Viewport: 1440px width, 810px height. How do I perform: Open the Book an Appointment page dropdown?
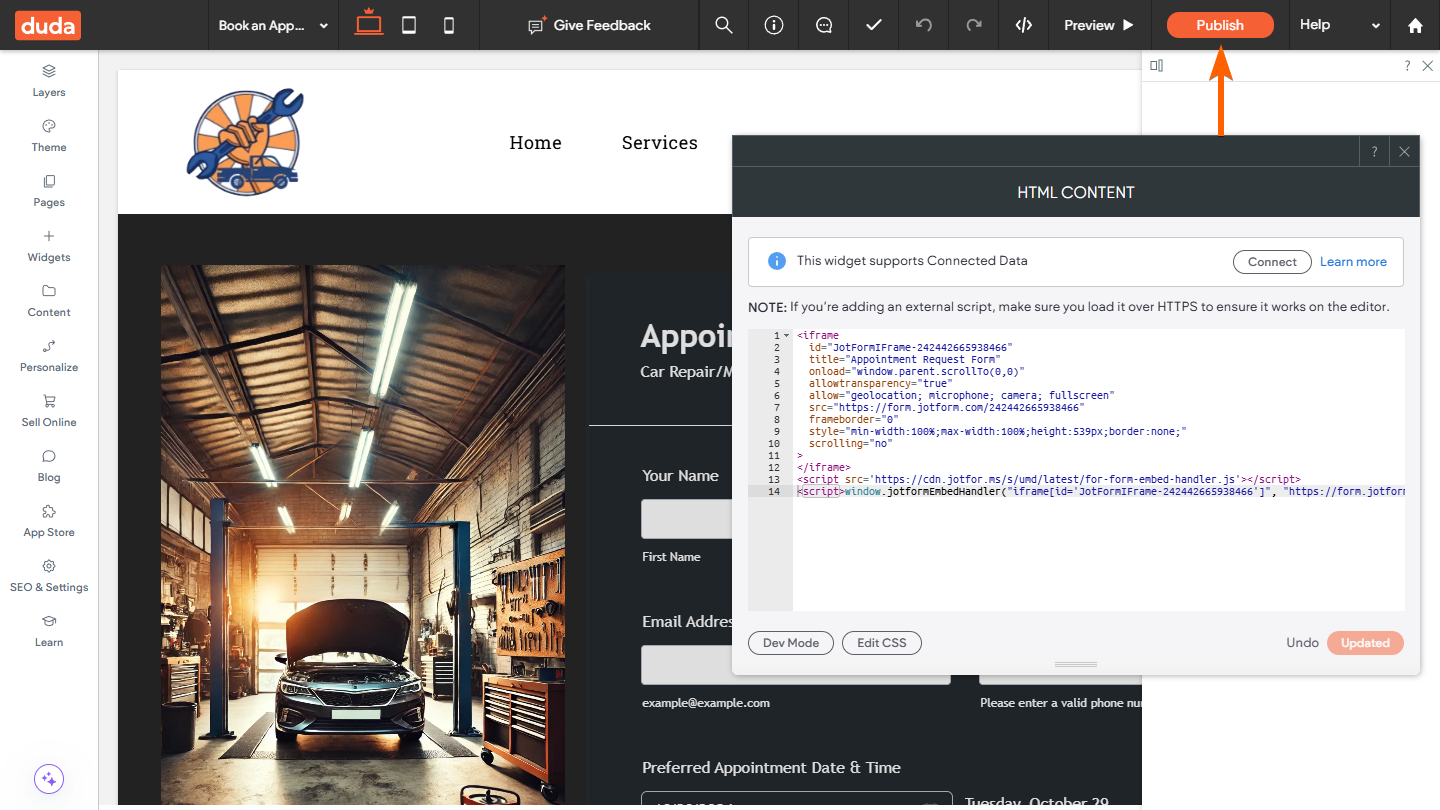tap(273, 25)
